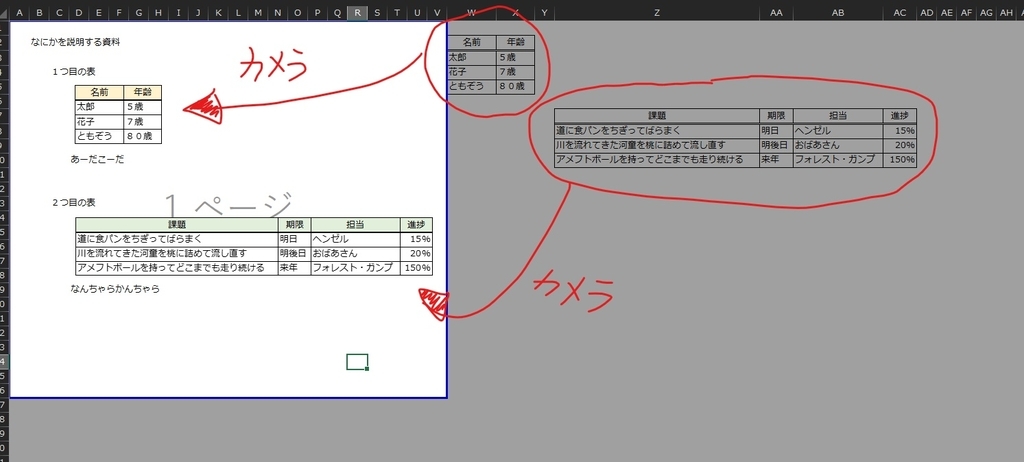
Task: Click beige 名前 header on the white page
Action: (99, 93)
